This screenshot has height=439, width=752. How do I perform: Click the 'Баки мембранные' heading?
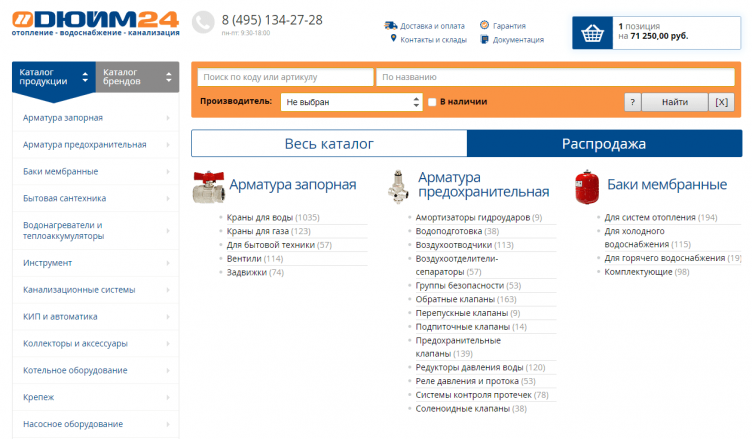tap(667, 184)
